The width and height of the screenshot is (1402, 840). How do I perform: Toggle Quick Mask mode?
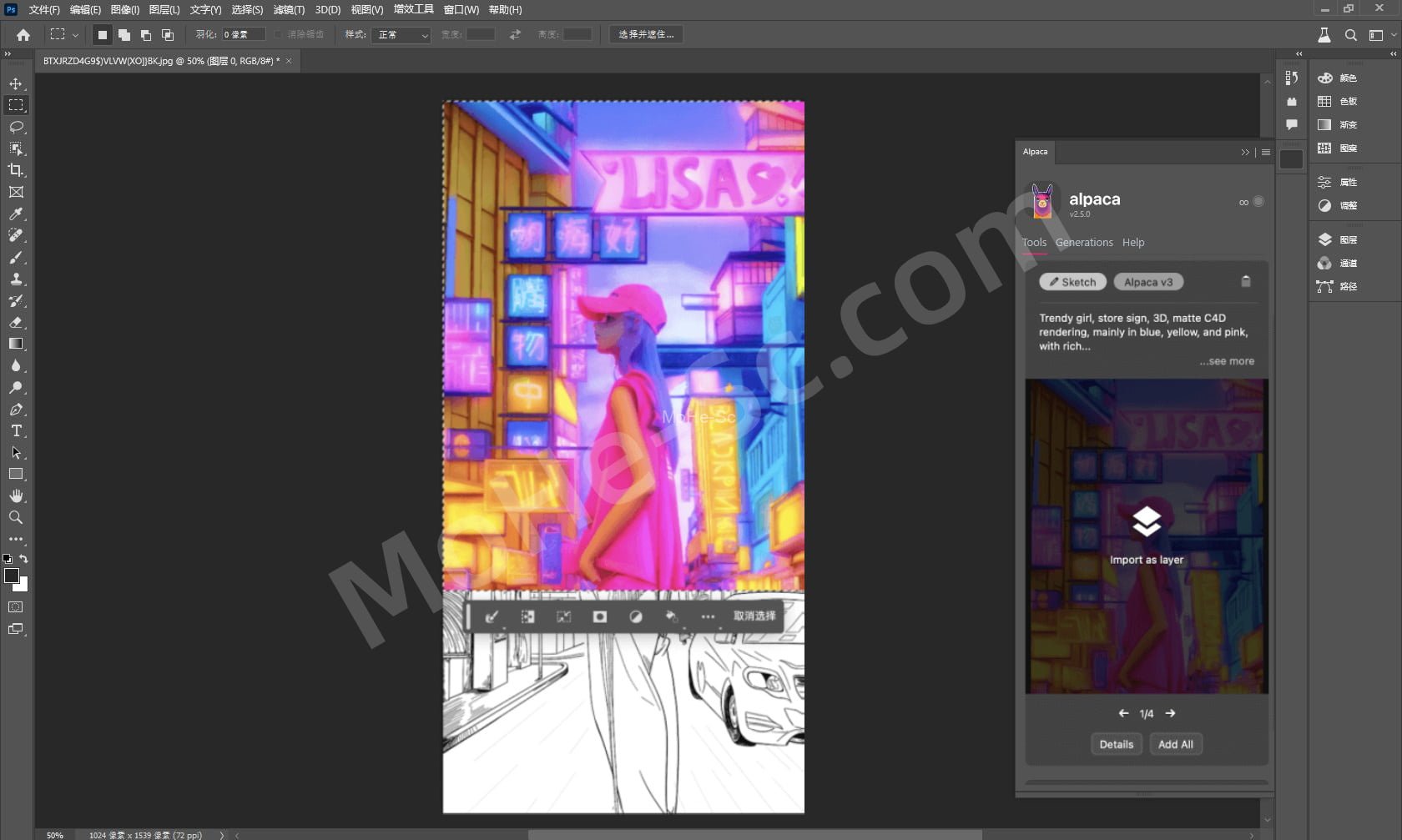click(x=16, y=607)
